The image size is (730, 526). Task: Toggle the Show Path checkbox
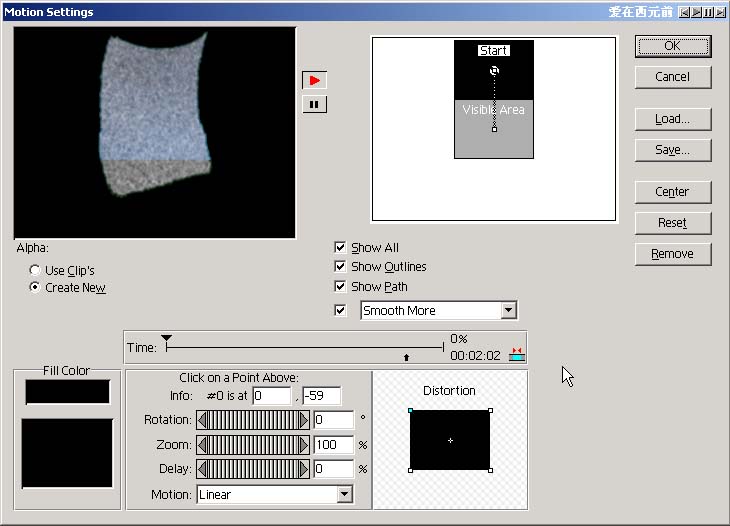coord(340,286)
